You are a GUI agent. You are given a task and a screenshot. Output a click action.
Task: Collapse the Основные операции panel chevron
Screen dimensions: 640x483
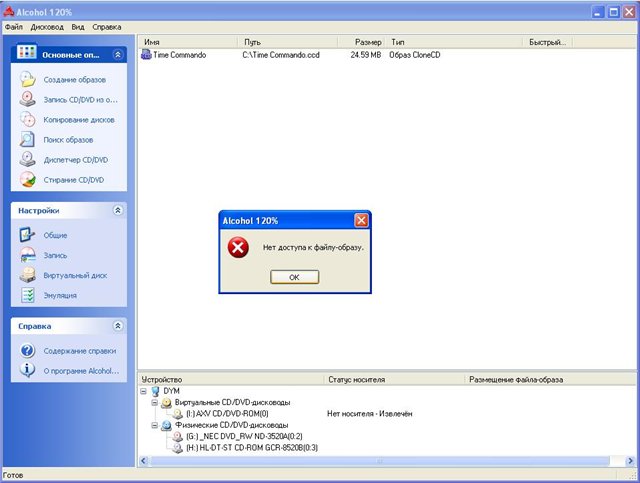(x=118, y=54)
